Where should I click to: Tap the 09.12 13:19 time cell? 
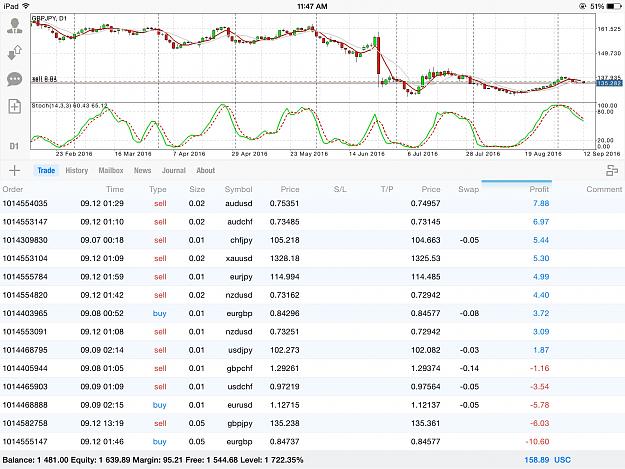[x=102, y=423]
